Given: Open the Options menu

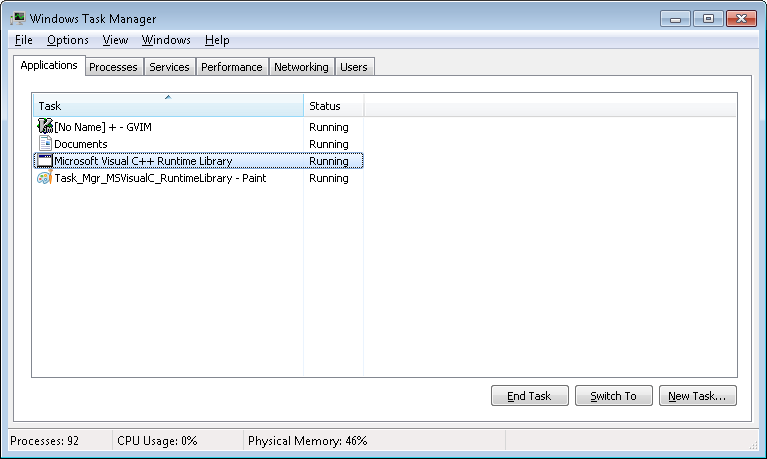Looking at the screenshot, I should click(68, 40).
